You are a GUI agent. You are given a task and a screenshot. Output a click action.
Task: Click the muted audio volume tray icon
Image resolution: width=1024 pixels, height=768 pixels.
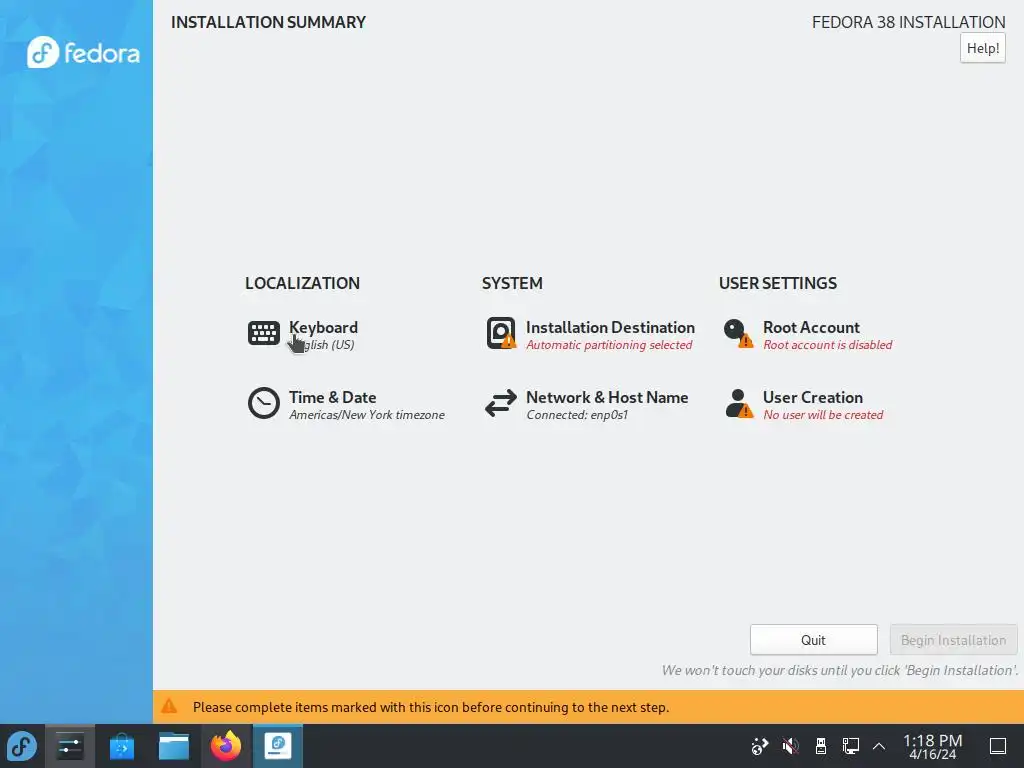pos(790,746)
